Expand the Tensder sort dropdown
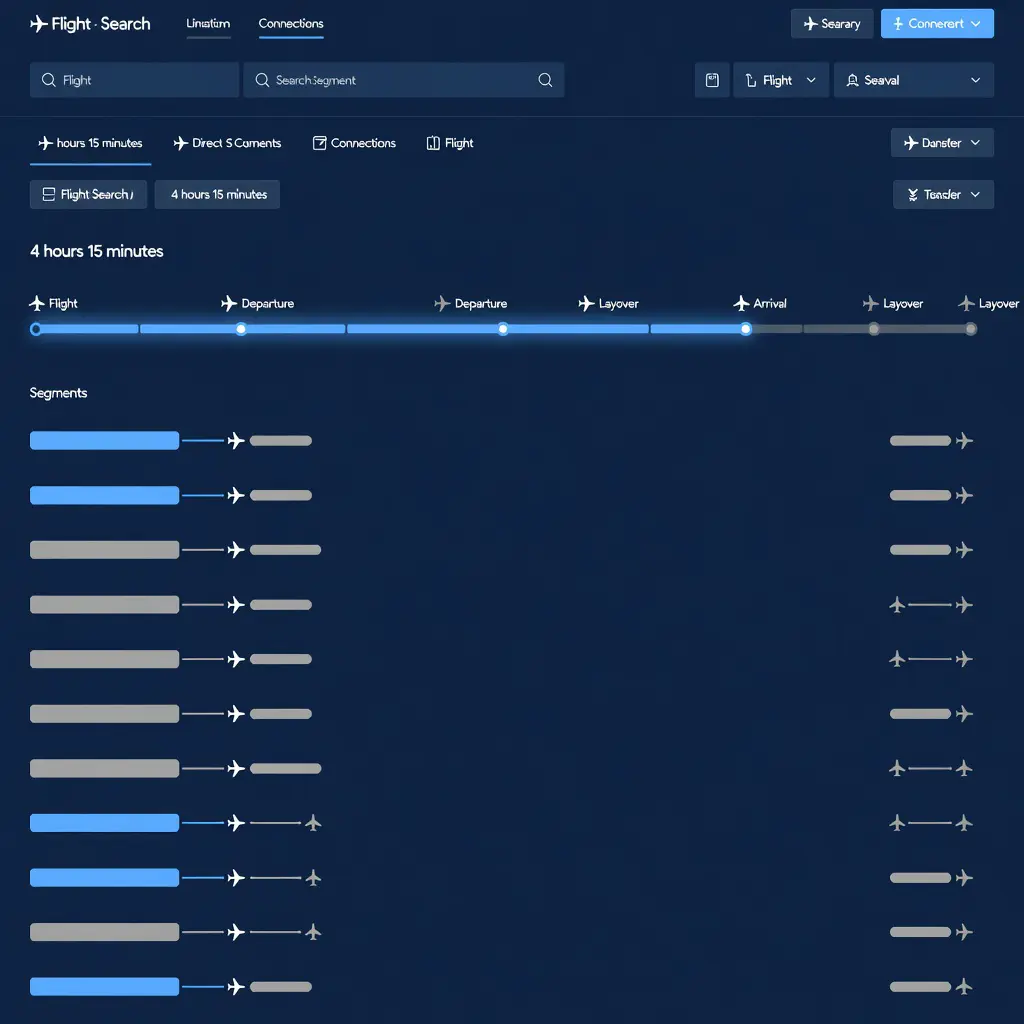 pos(943,195)
